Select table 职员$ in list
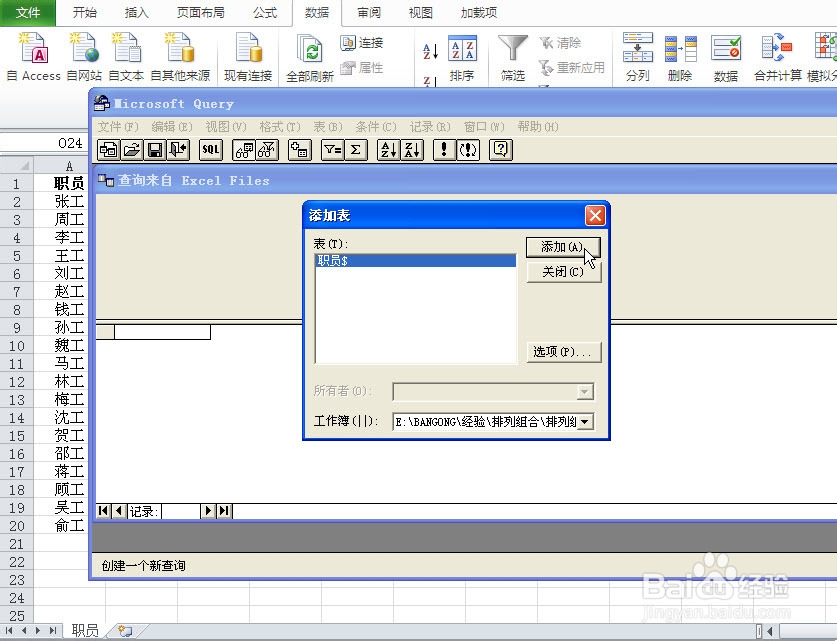This screenshot has width=837, height=641. pos(416,260)
